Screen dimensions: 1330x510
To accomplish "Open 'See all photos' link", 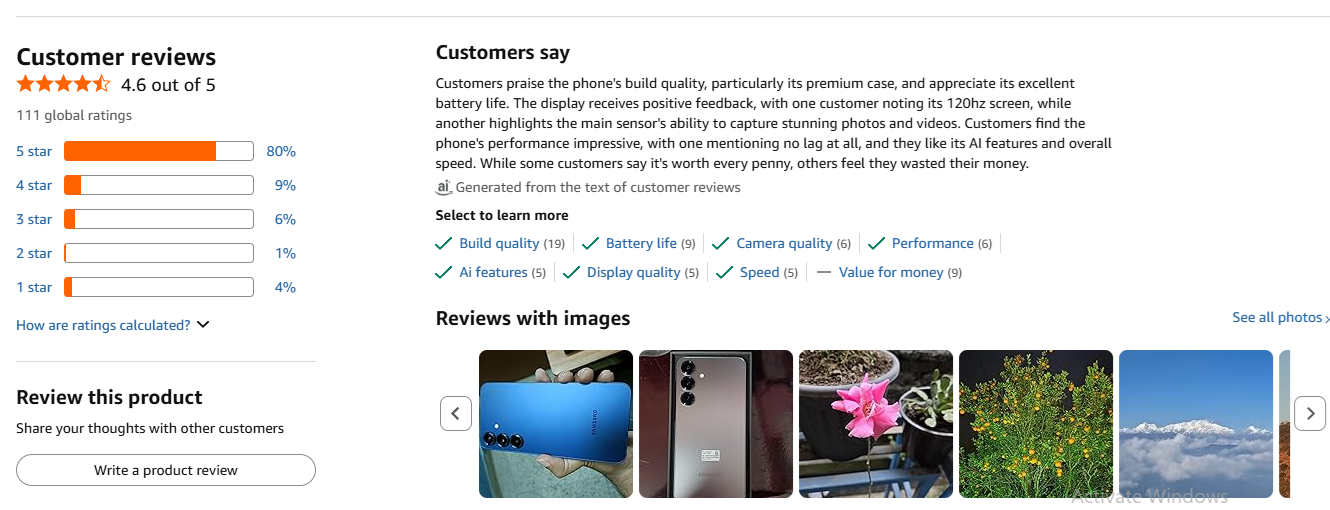I will [1280, 317].
